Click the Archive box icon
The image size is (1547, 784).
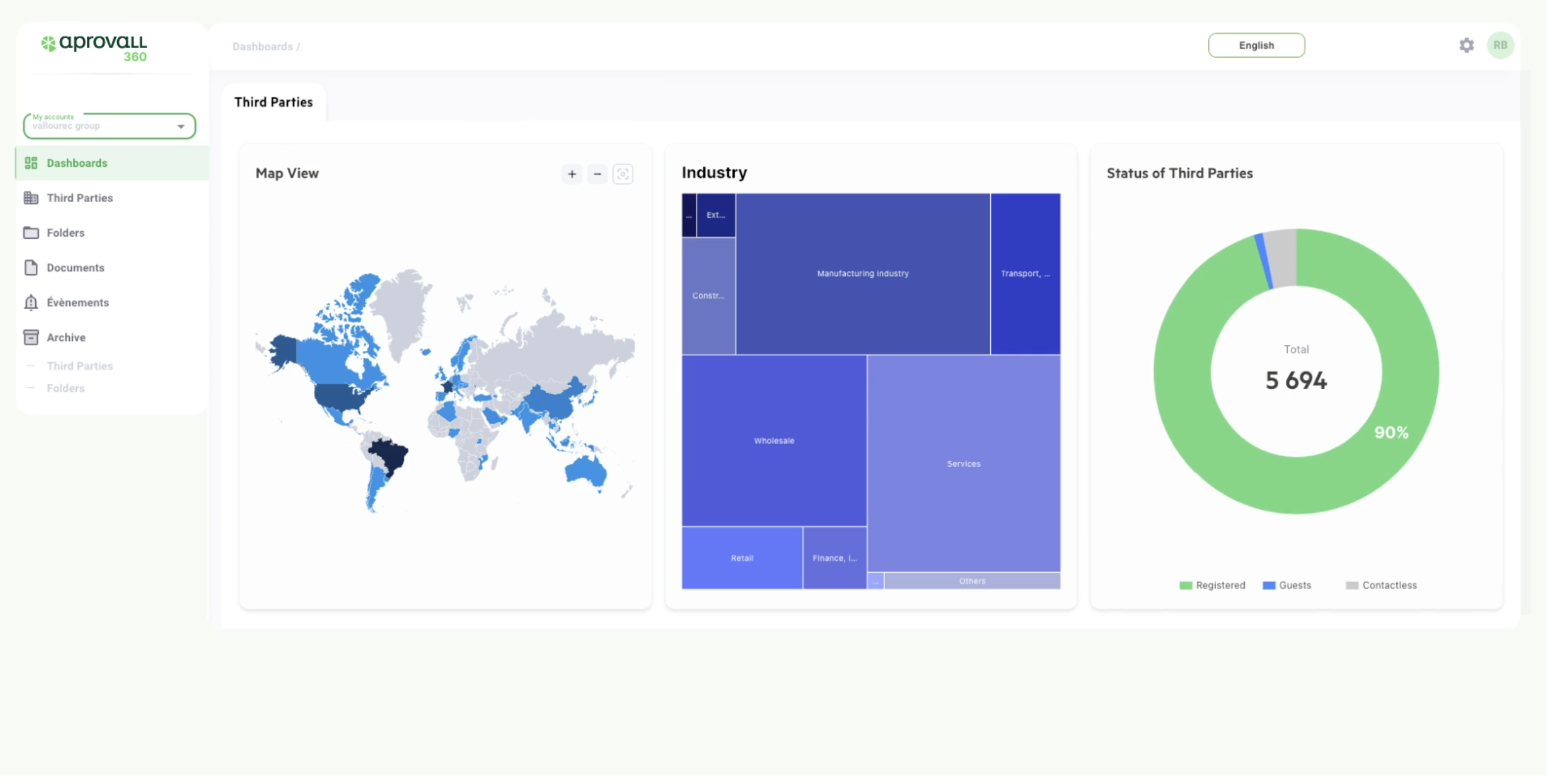pyautogui.click(x=31, y=337)
